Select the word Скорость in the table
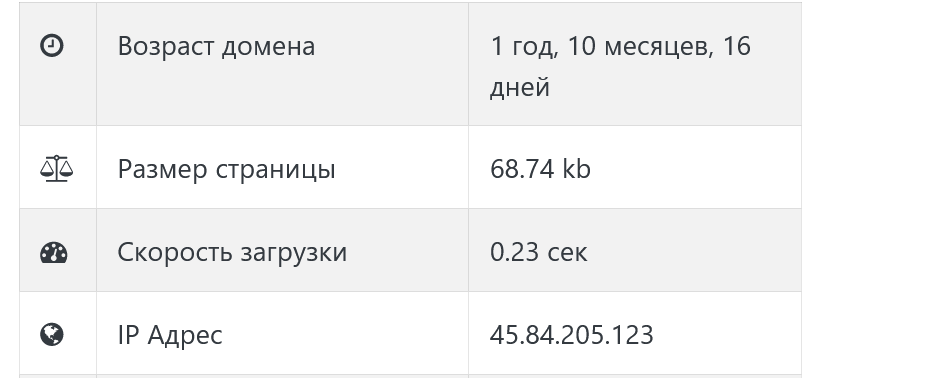 pyautogui.click(x=176, y=252)
